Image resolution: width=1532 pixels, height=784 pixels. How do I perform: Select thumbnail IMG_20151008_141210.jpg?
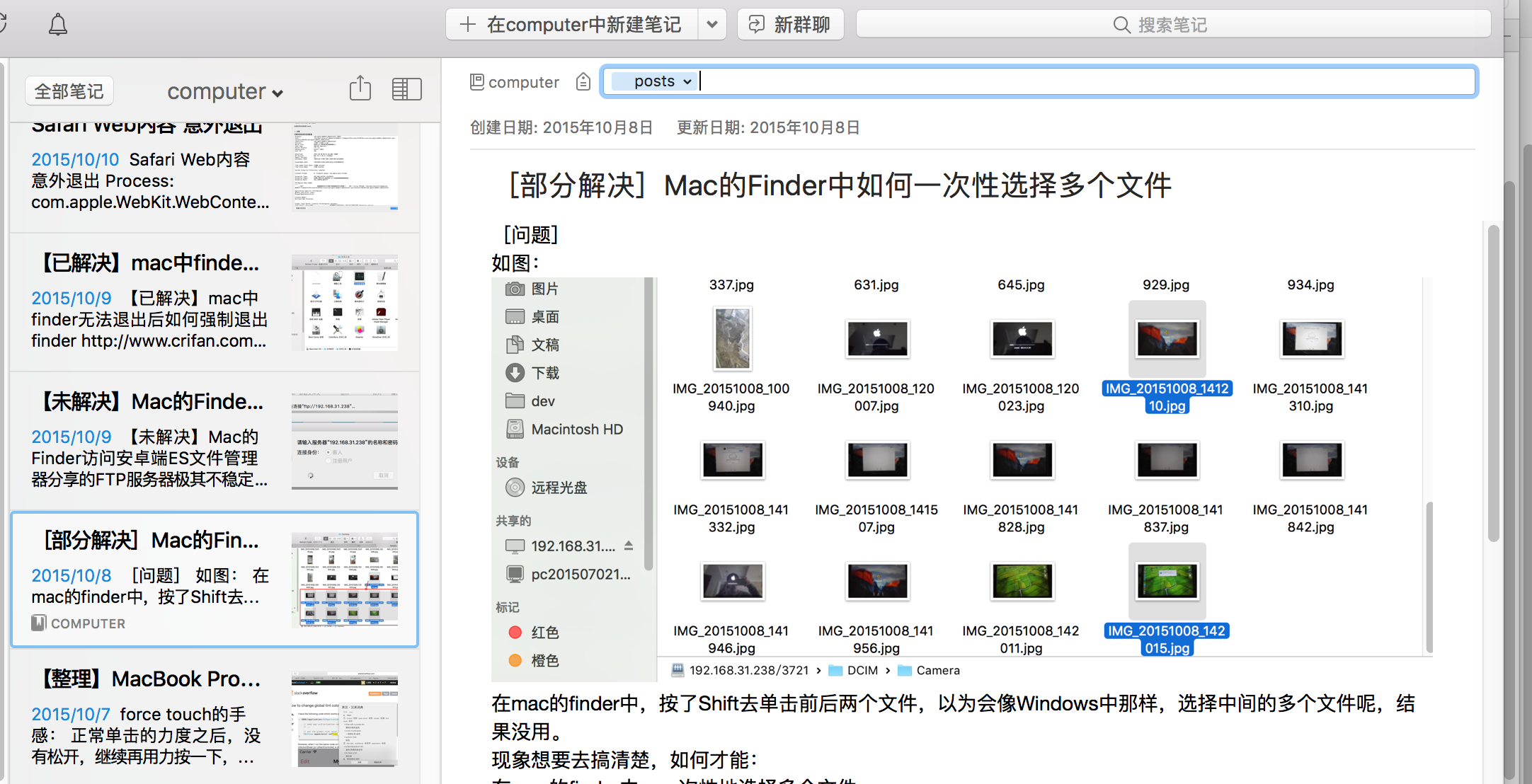[1167, 339]
